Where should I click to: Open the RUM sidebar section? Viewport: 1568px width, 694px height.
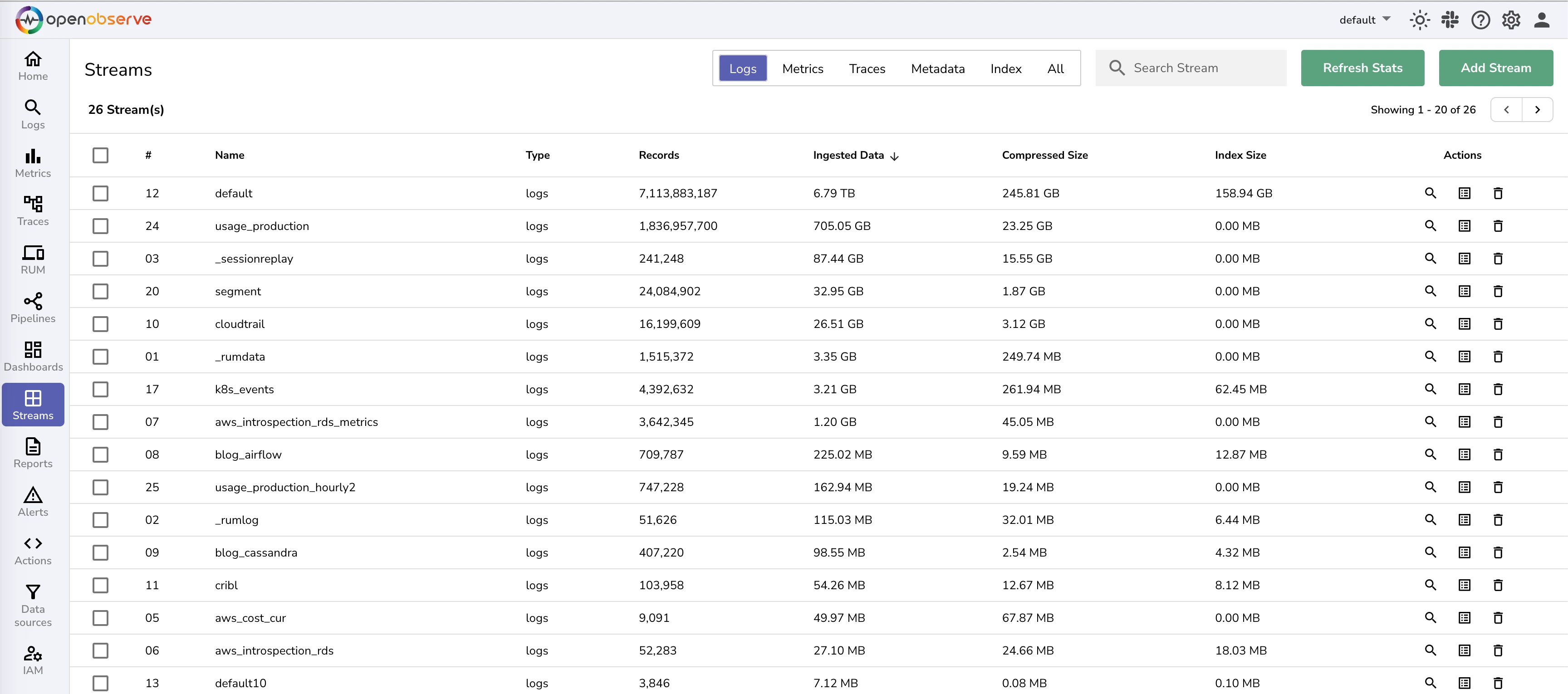33,259
